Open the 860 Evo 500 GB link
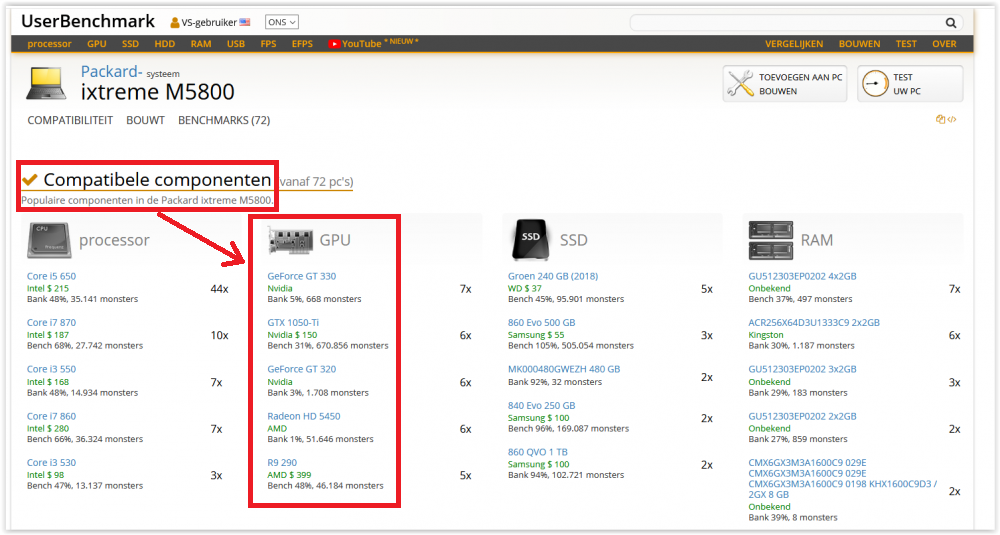 tap(541, 323)
